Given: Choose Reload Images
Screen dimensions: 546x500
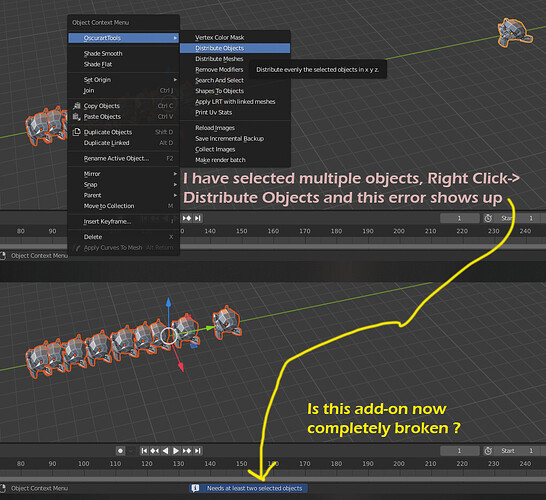Looking at the screenshot, I should coord(235,128).
